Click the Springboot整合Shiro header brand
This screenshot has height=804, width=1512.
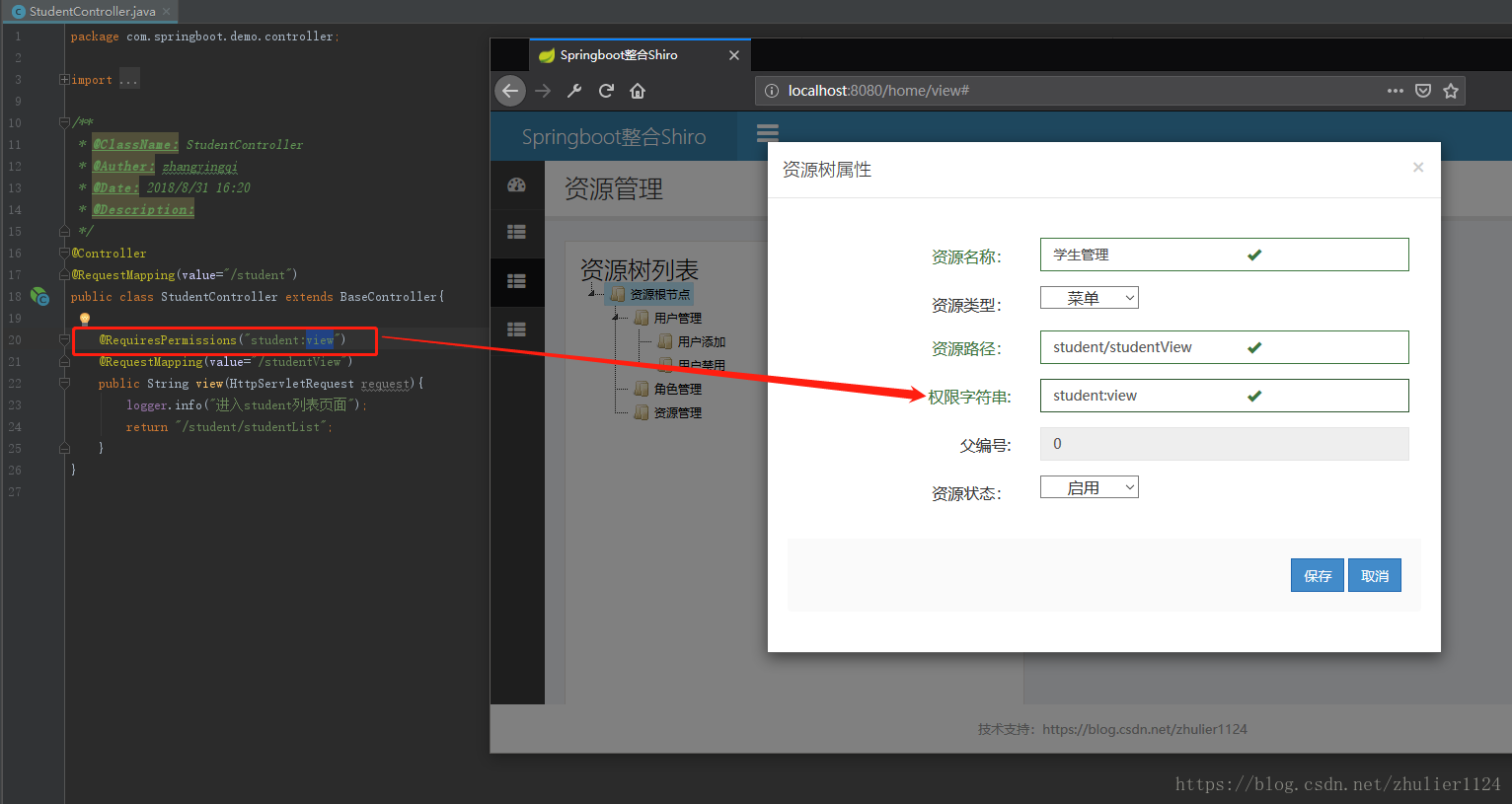tap(614, 137)
